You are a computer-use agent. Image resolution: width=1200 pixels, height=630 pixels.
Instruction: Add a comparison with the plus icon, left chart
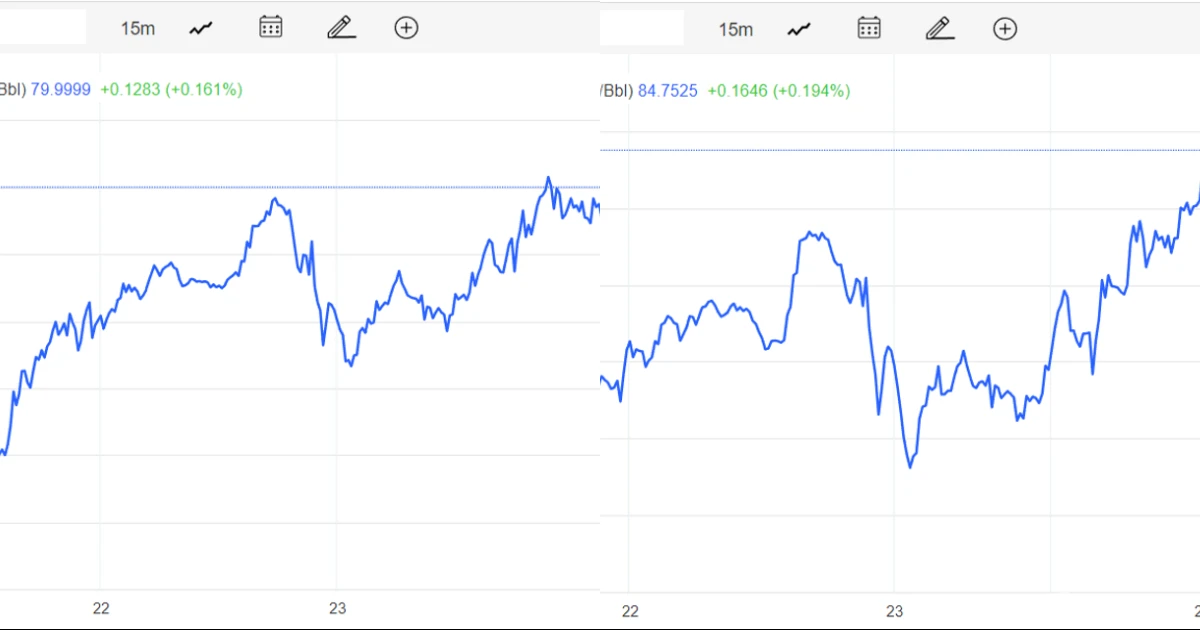coord(406,28)
